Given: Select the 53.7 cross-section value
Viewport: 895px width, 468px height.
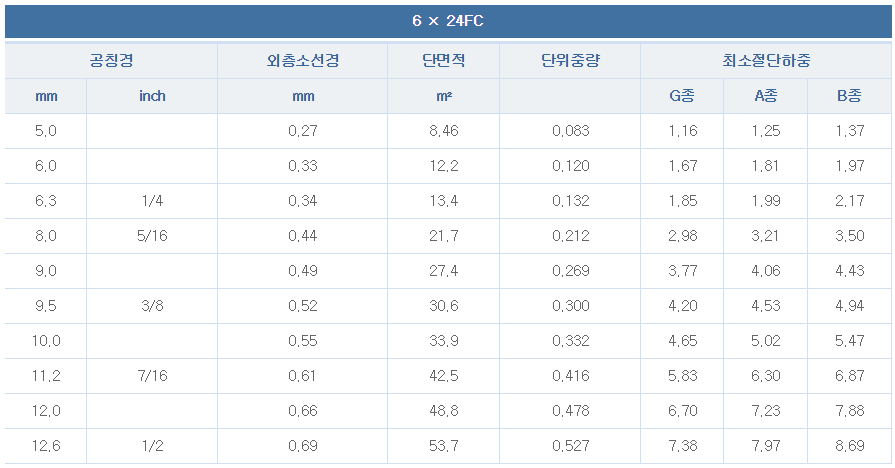Looking at the screenshot, I should (444, 446).
